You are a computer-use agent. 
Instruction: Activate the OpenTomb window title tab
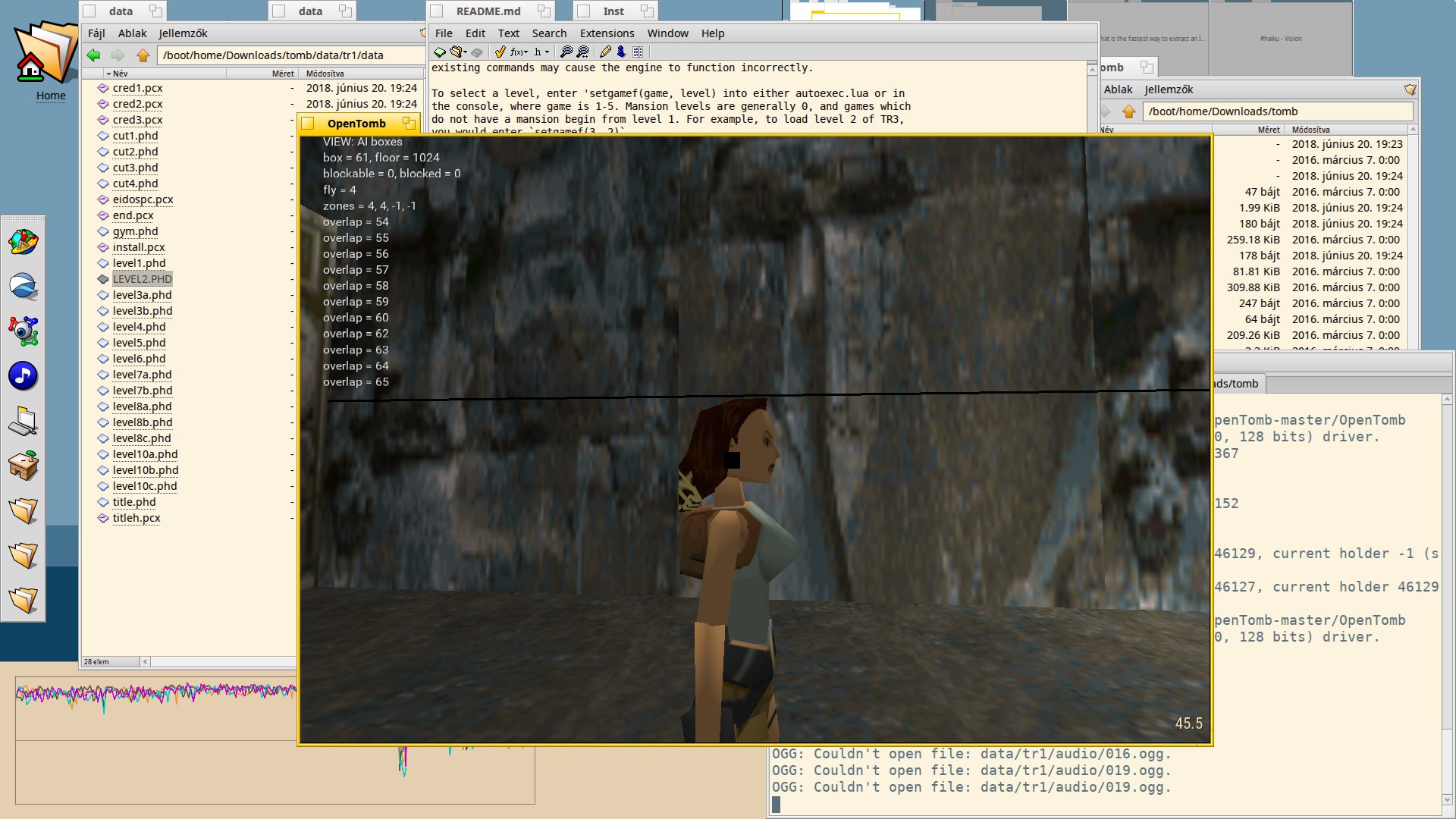(x=356, y=124)
